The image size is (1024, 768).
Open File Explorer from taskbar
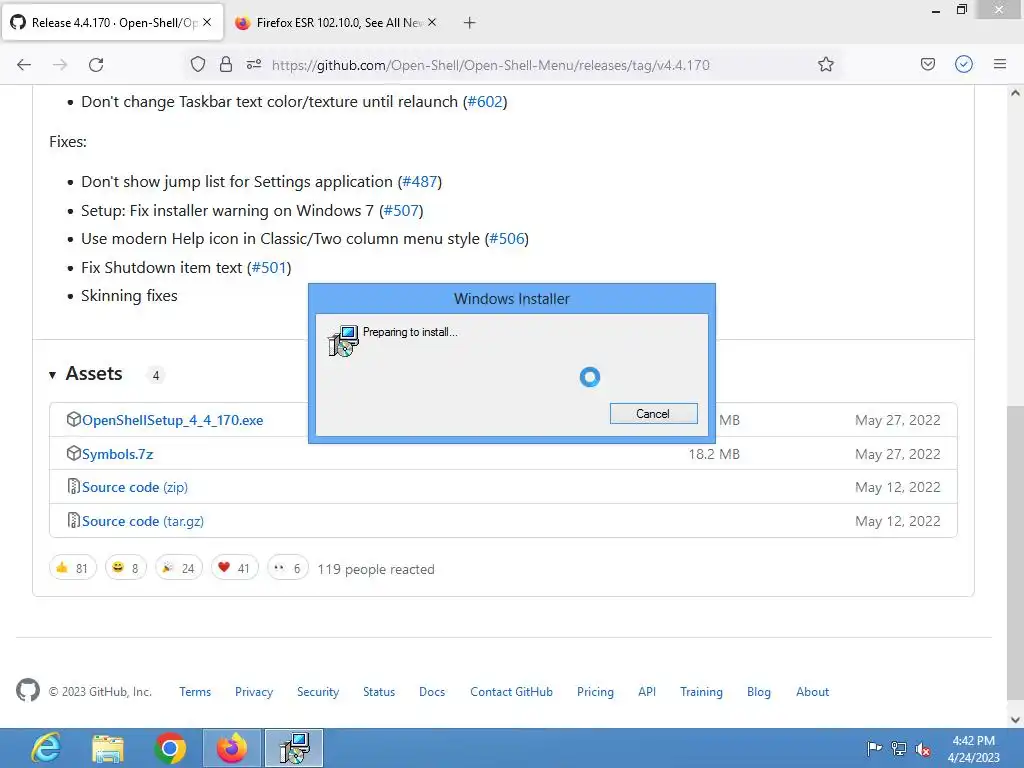[x=108, y=748]
